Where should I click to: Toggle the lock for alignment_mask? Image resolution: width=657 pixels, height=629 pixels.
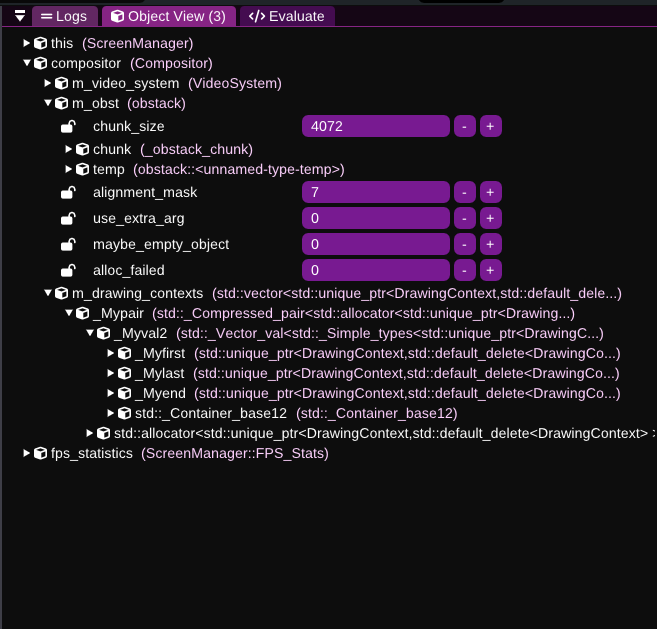(68, 192)
